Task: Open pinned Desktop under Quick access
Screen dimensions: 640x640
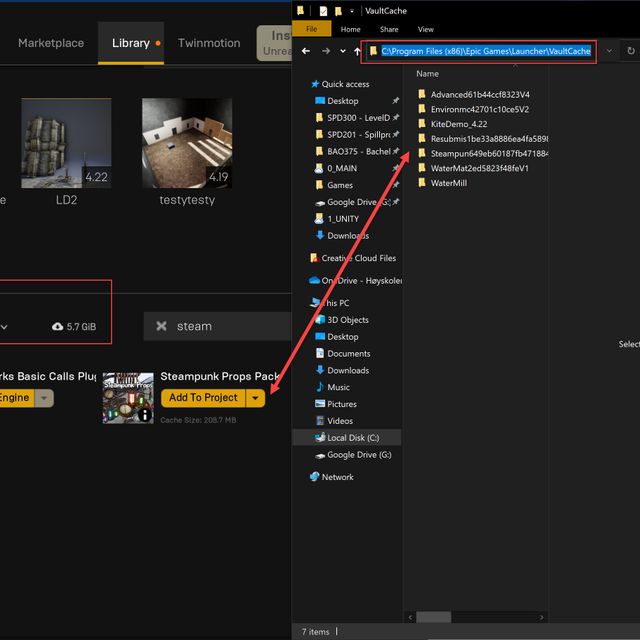Action: coord(342,101)
